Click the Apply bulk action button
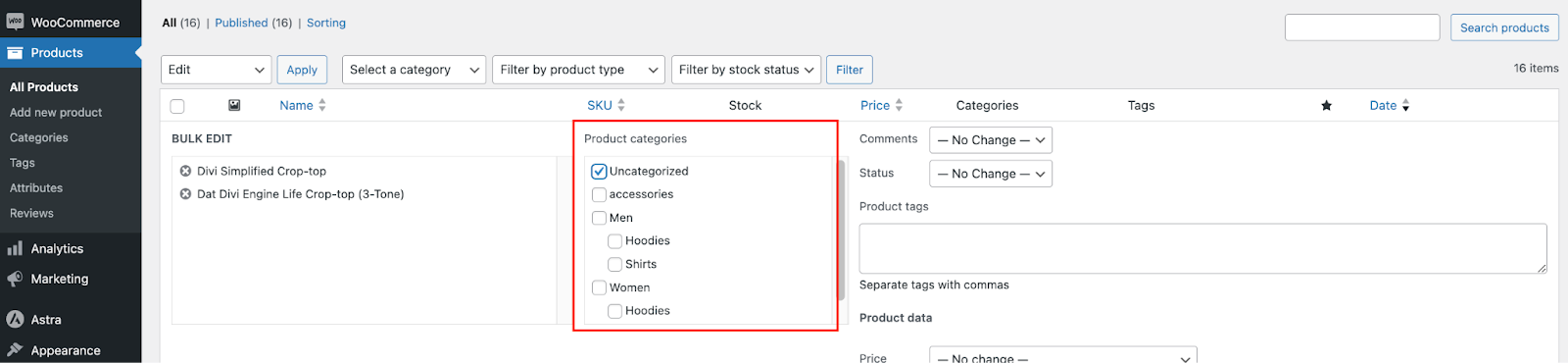This screenshot has width=1568, height=363. tap(302, 70)
